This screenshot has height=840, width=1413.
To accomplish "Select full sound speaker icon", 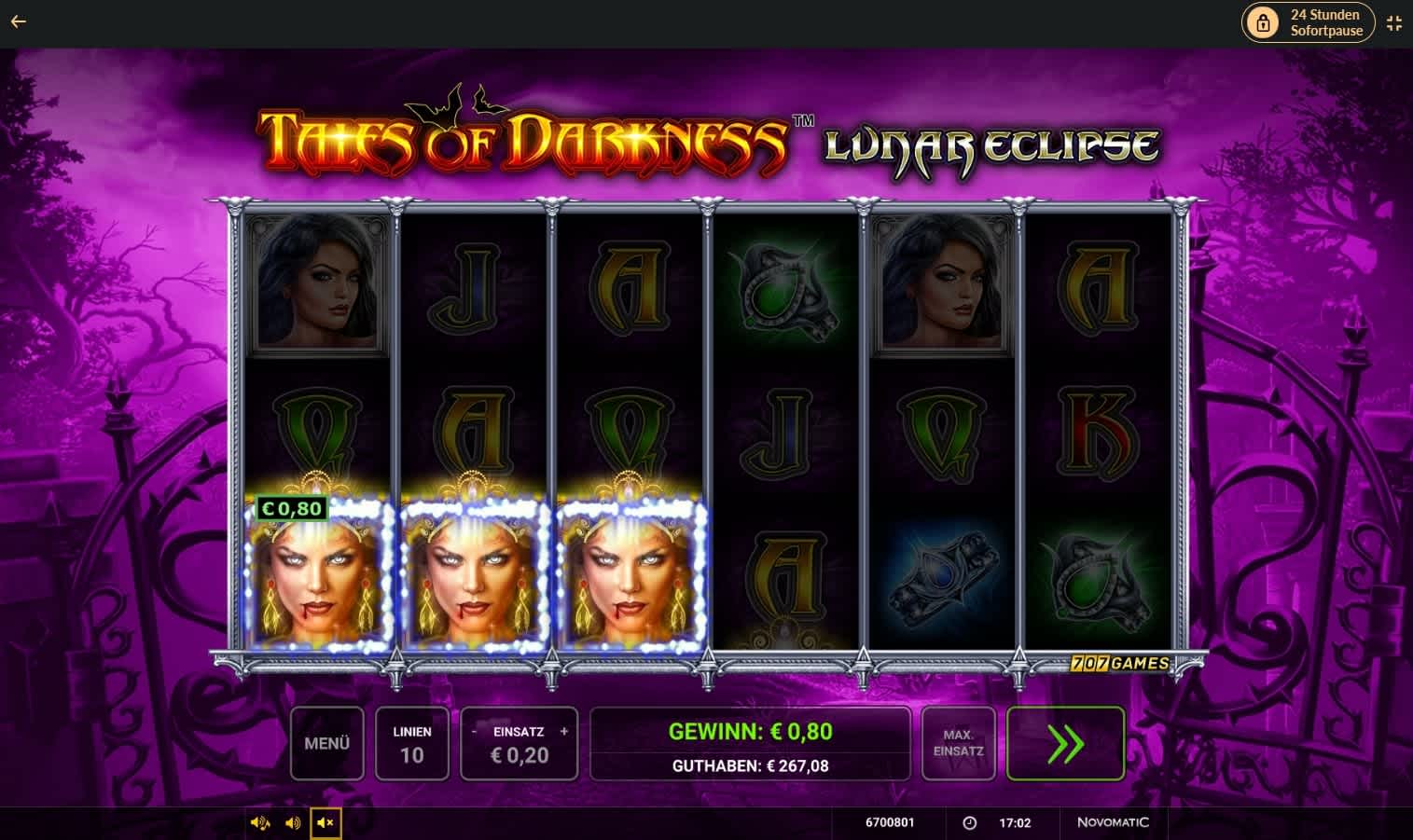I will pyautogui.click(x=260, y=823).
